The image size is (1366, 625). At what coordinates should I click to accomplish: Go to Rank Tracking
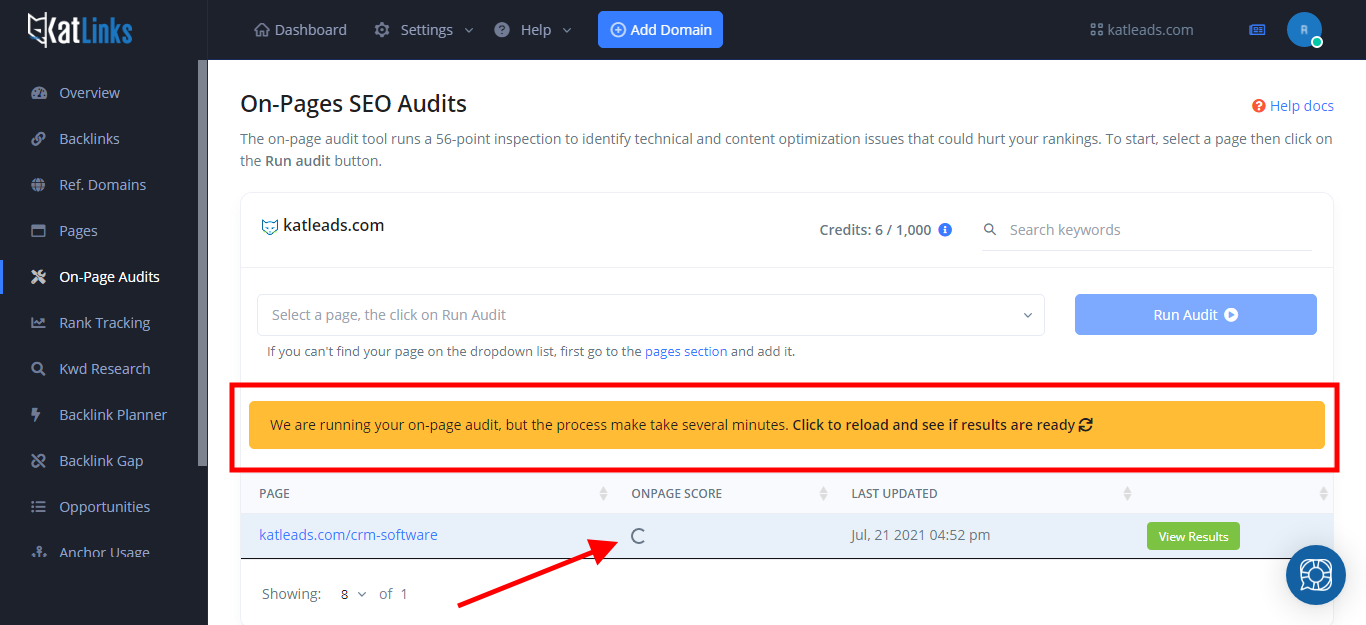click(104, 323)
